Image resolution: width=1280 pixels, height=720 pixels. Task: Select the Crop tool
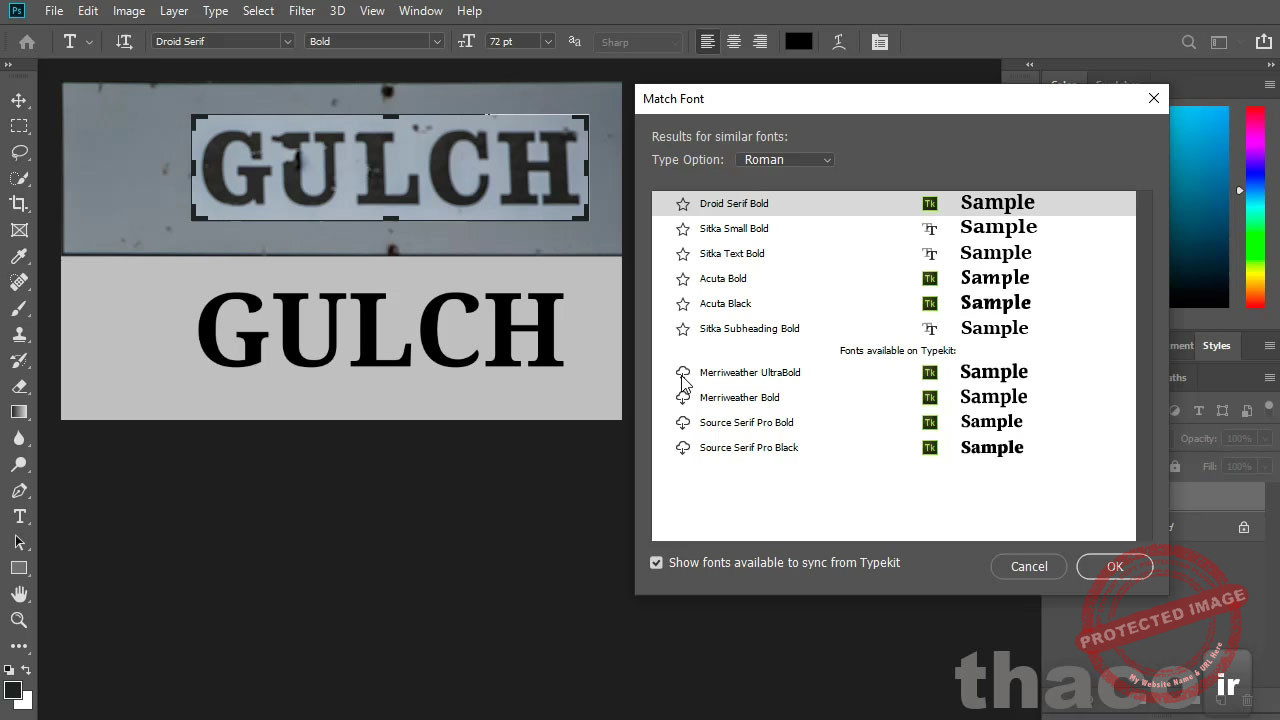pyautogui.click(x=19, y=204)
